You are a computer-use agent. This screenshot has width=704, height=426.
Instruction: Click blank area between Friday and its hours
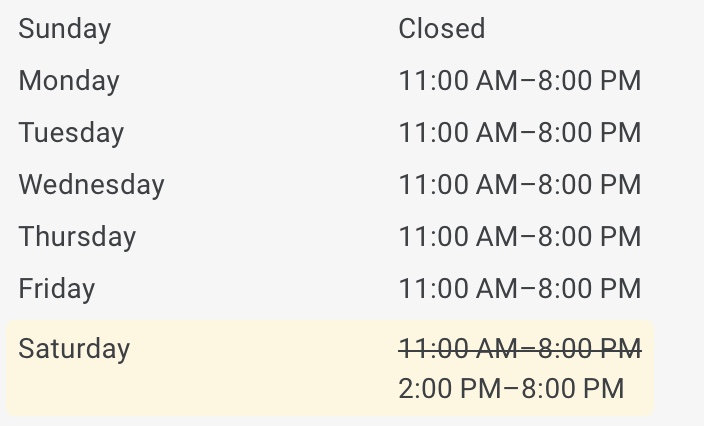point(247,288)
